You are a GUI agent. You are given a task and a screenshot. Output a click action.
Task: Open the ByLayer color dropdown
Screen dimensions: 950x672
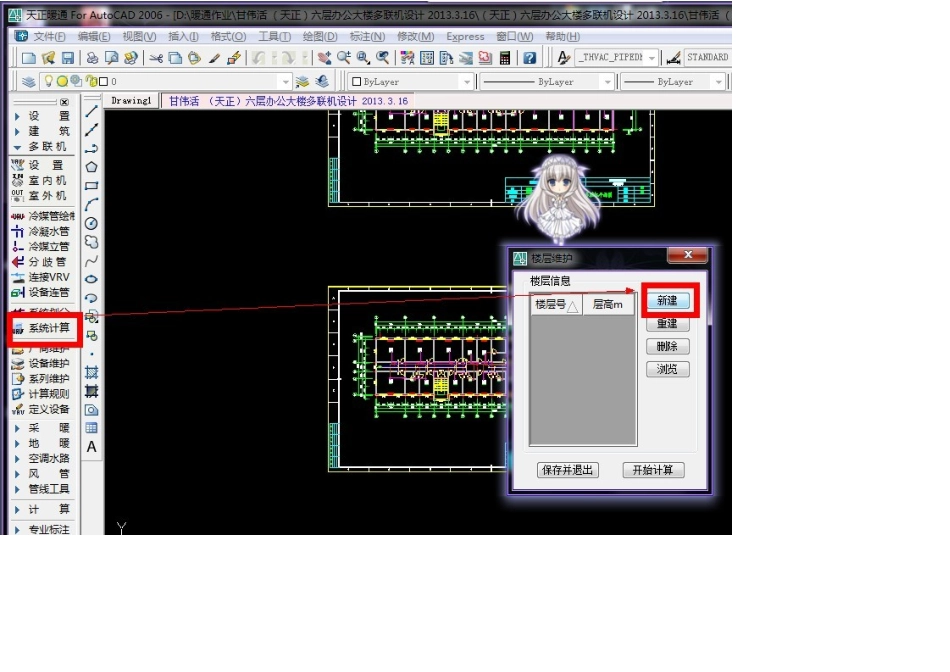tap(466, 82)
